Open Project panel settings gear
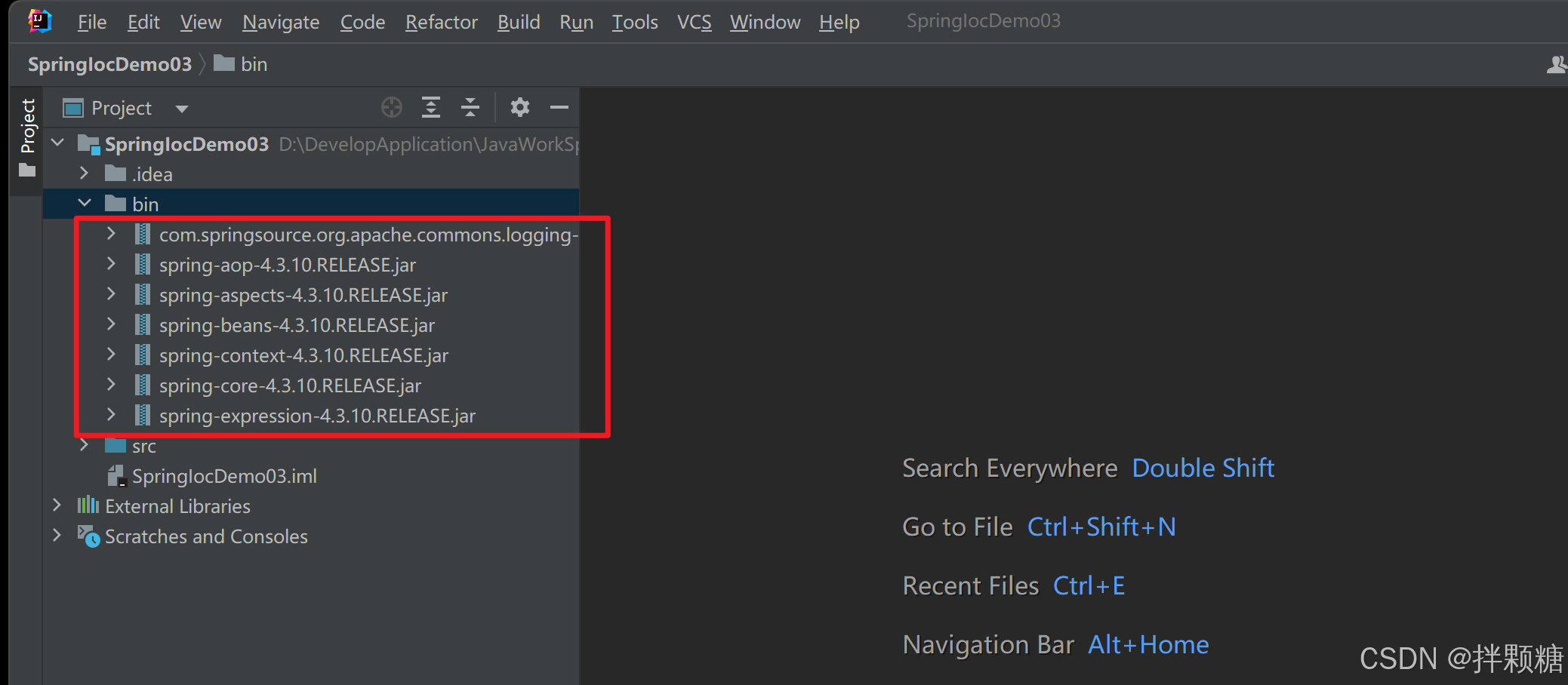Viewport: 1568px width, 685px height. click(519, 107)
